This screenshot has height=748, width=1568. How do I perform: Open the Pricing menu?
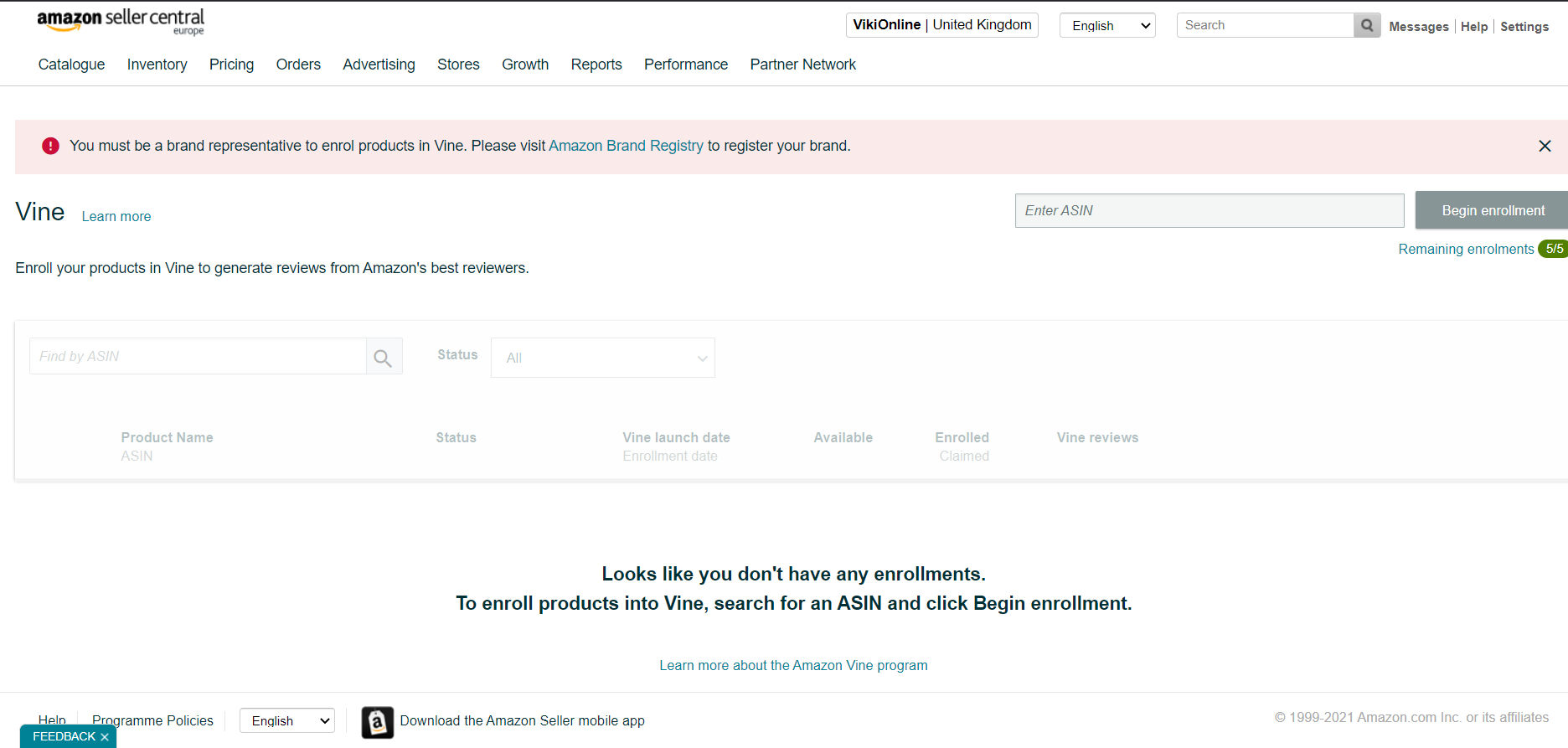231,64
